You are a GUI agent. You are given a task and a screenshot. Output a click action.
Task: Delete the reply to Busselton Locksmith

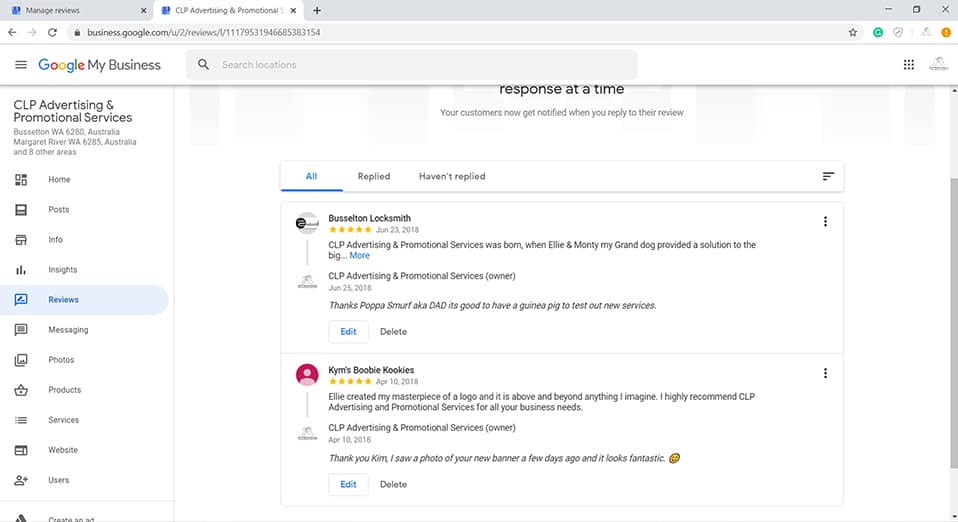[393, 331]
